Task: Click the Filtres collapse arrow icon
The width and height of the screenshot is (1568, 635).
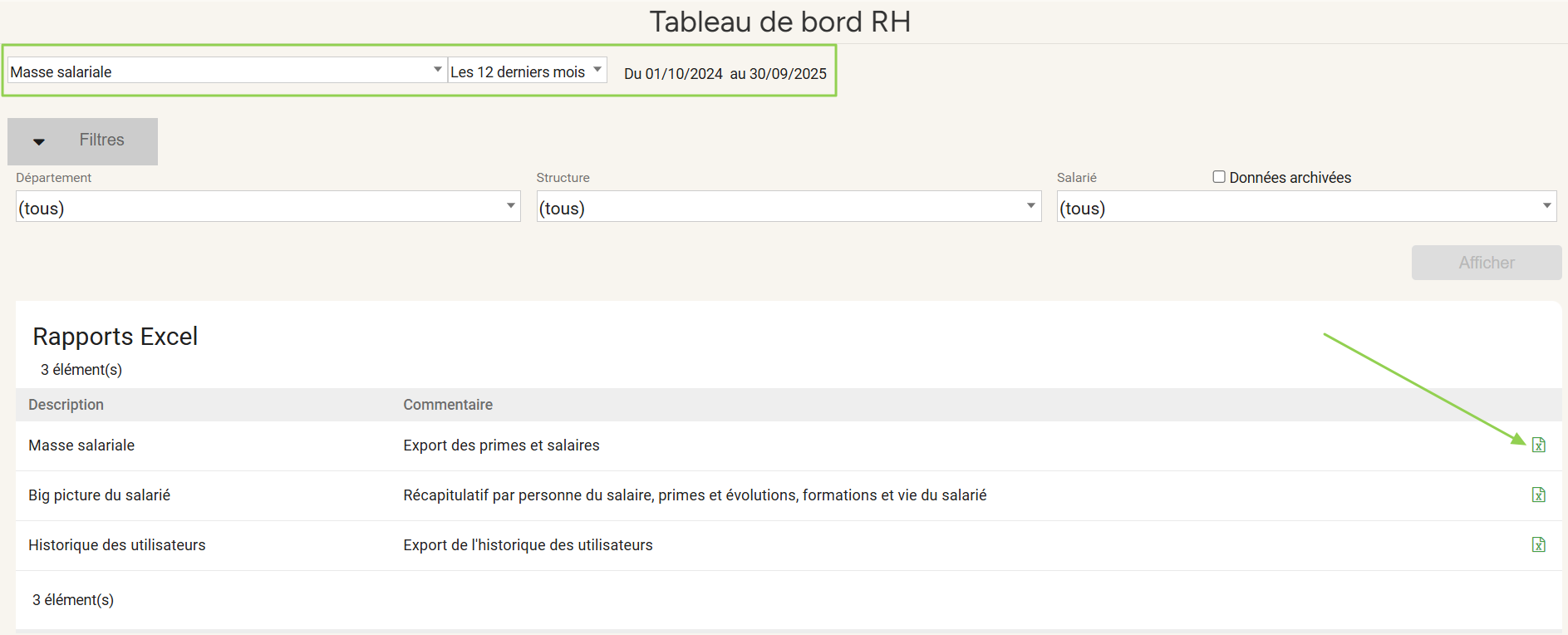Action: coord(39,141)
